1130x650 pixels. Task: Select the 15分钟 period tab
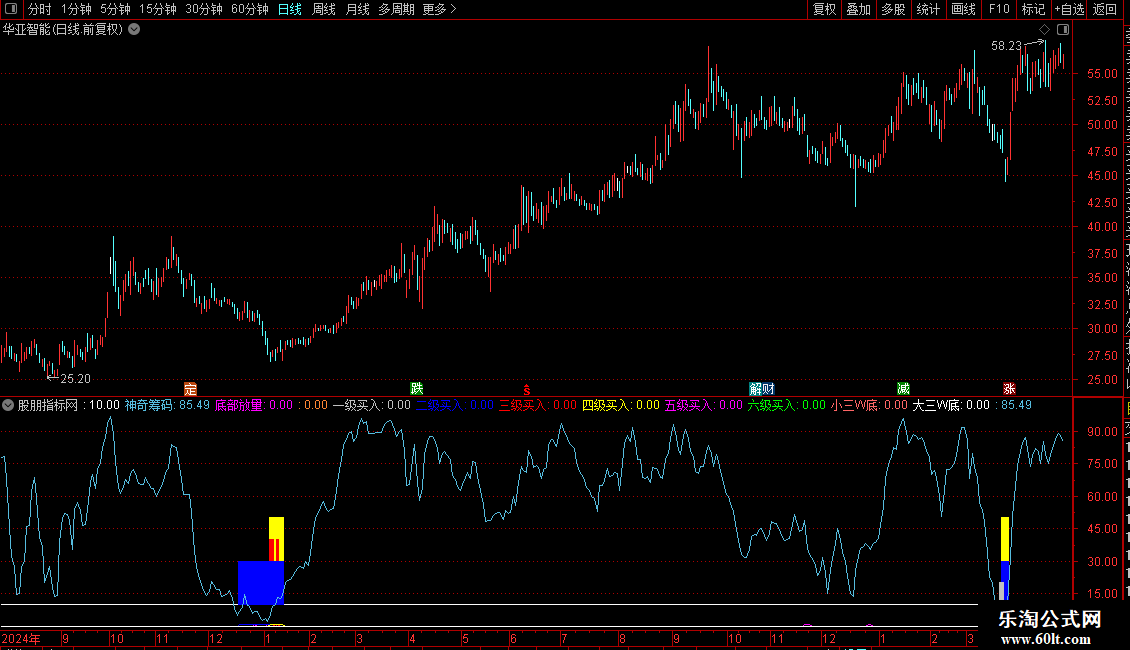click(158, 9)
